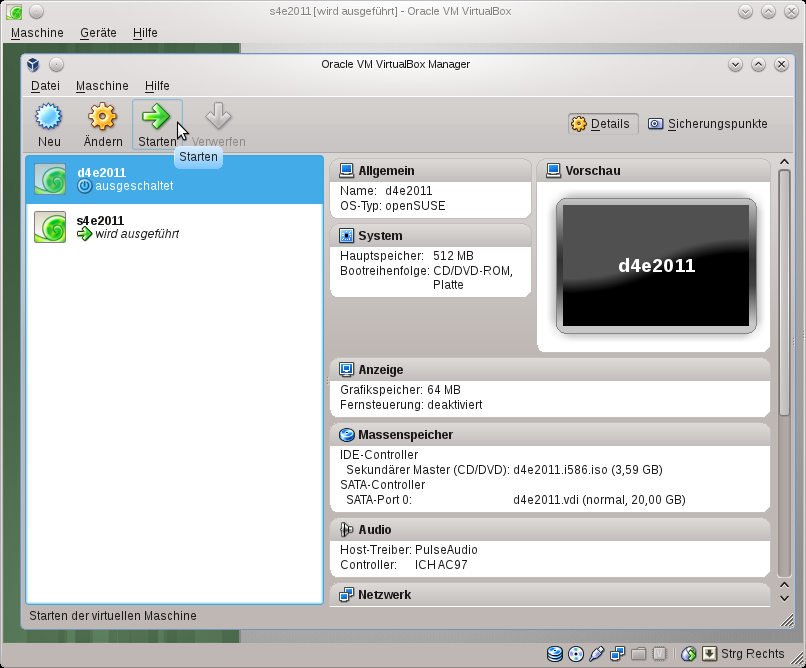The image size is (806, 668).
Task: Open Hilfe menu of the s4e2011 window
Action: click(x=145, y=33)
